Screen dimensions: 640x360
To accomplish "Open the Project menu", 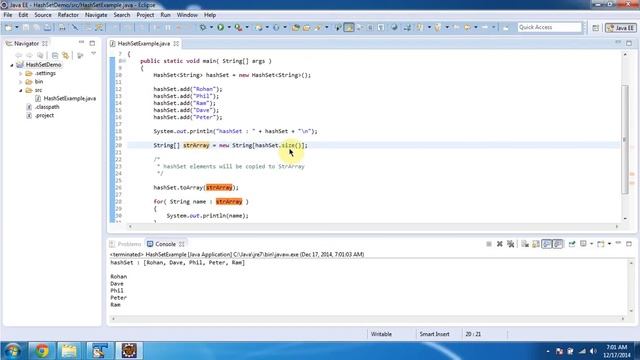I will coord(145,15).
